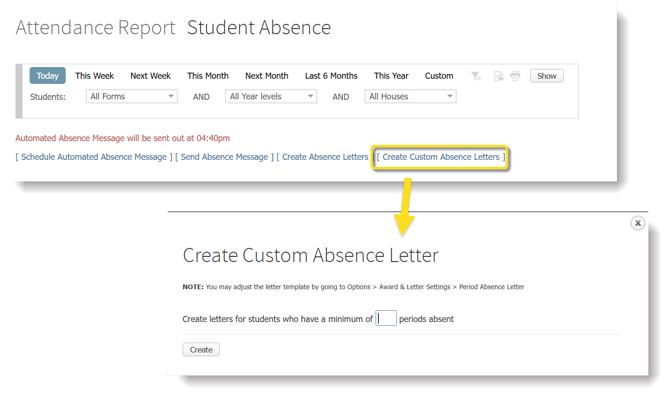This screenshot has height=397, width=670.
Task: Click the Student Absence heading
Action: [259, 28]
